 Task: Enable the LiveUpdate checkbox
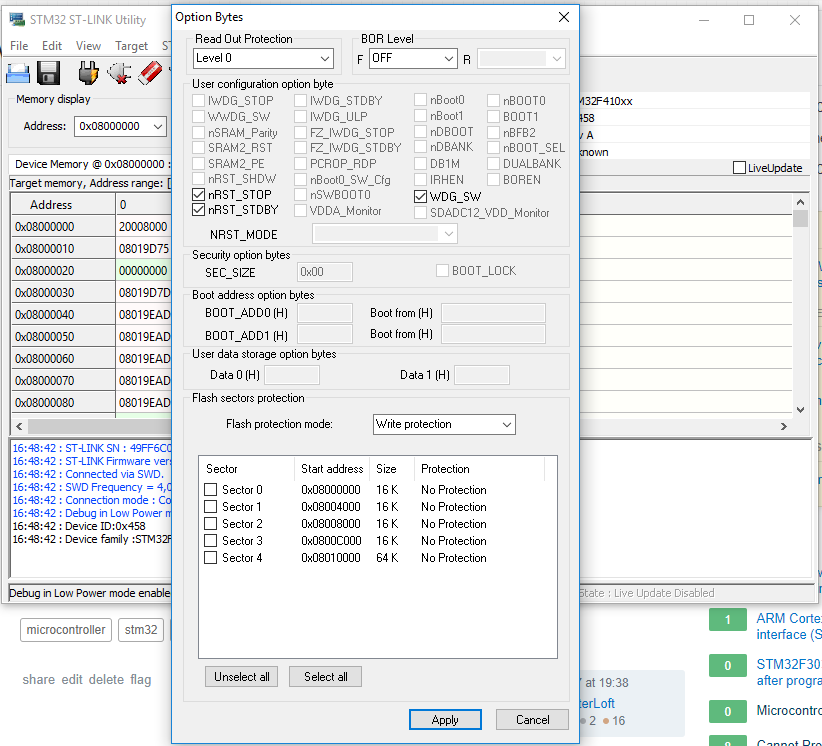tap(740, 168)
